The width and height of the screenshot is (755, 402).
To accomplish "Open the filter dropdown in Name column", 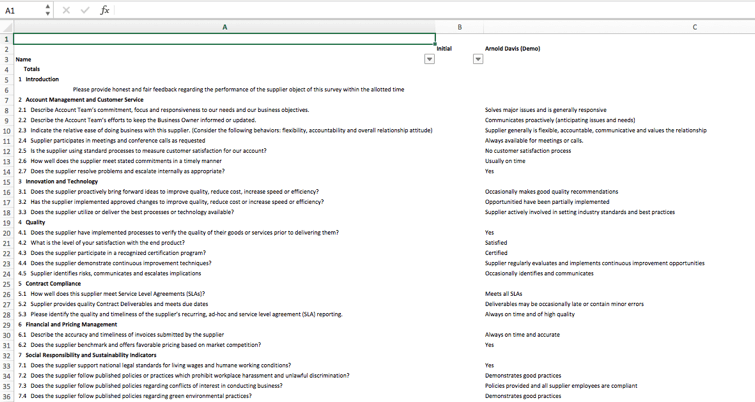I will click(430, 59).
